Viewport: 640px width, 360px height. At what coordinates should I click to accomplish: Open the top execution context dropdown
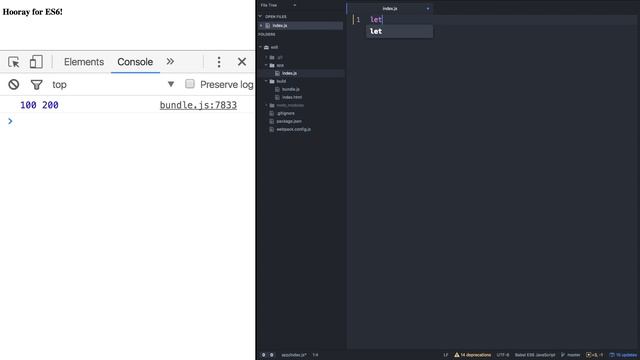[113, 84]
